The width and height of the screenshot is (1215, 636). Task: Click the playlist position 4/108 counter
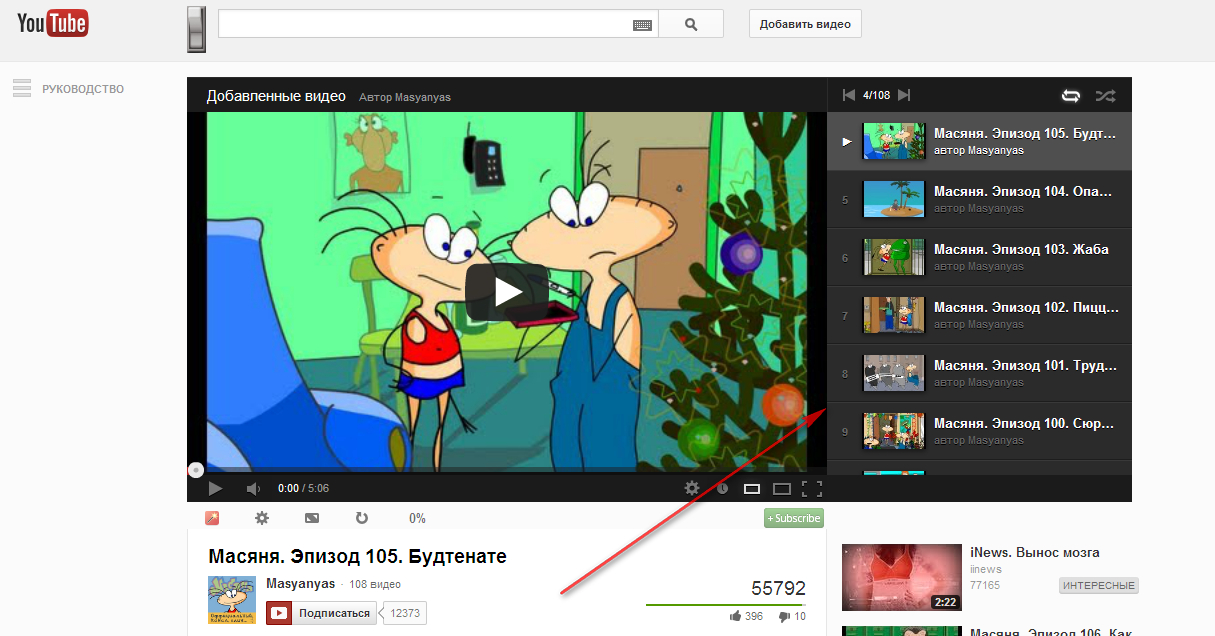coord(876,95)
